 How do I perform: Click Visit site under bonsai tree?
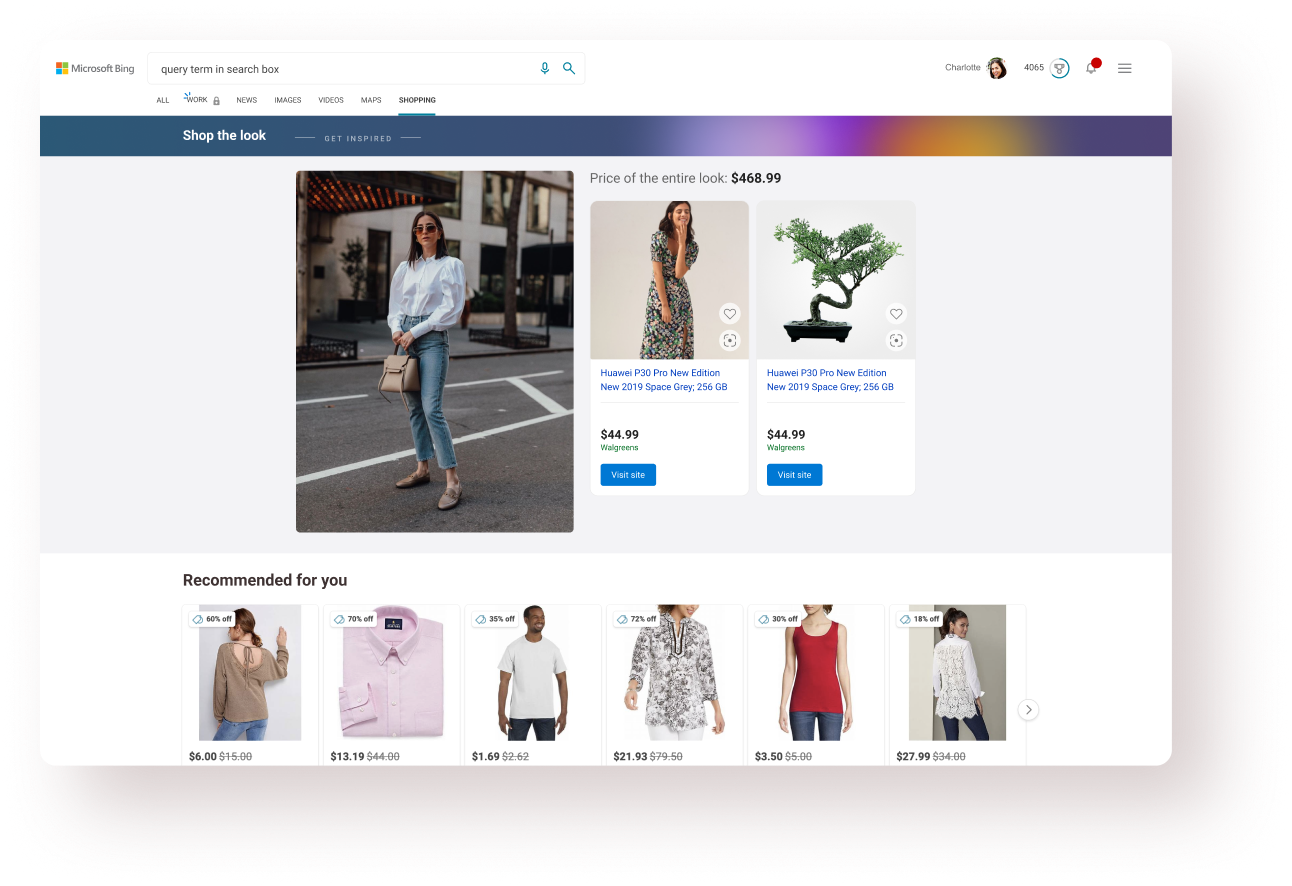point(794,475)
